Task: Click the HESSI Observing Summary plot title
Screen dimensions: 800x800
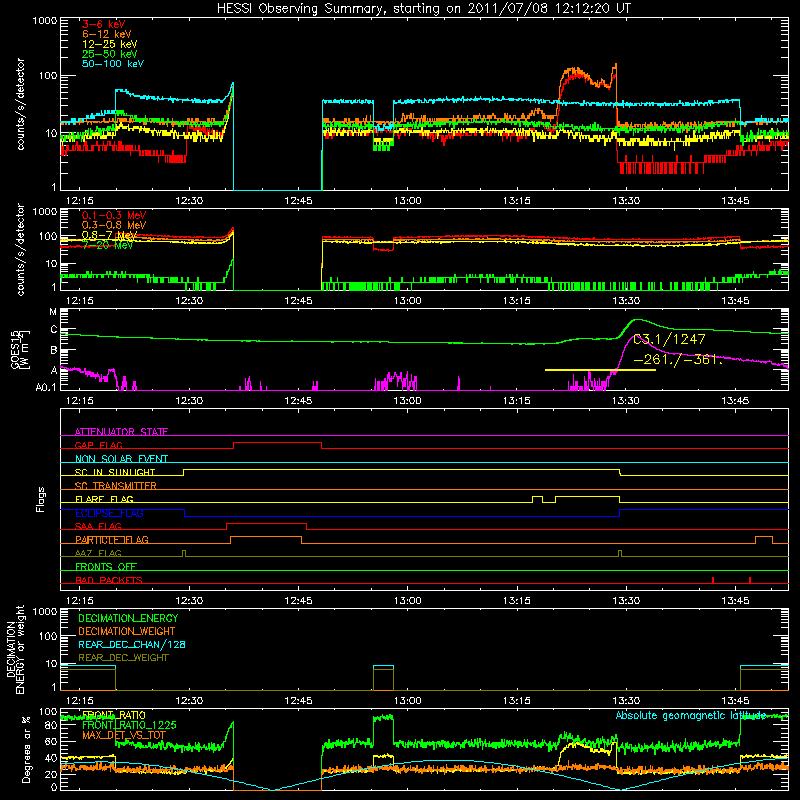Action: pyautogui.click(x=424, y=9)
